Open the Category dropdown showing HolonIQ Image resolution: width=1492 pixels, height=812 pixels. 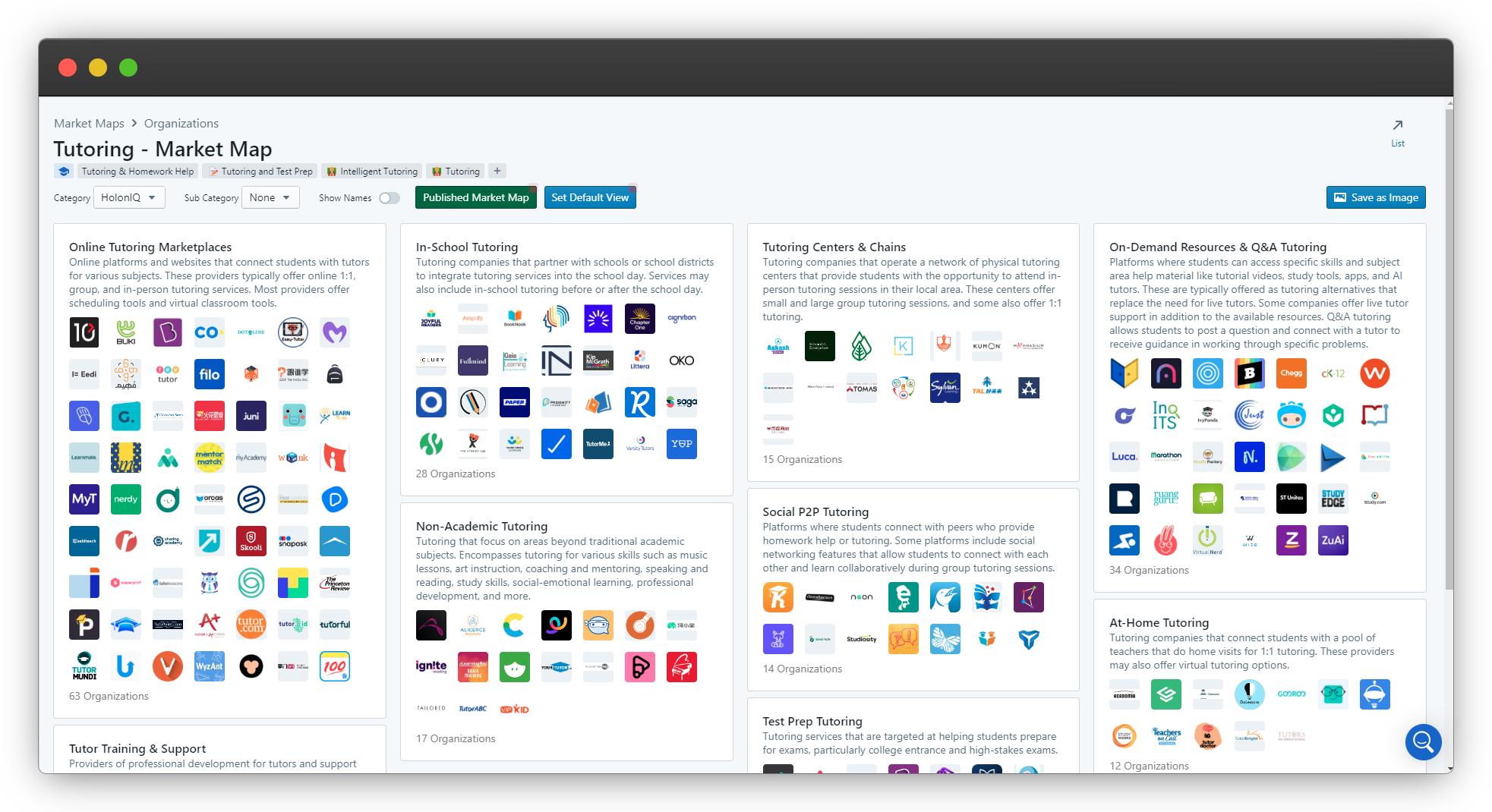(x=128, y=198)
